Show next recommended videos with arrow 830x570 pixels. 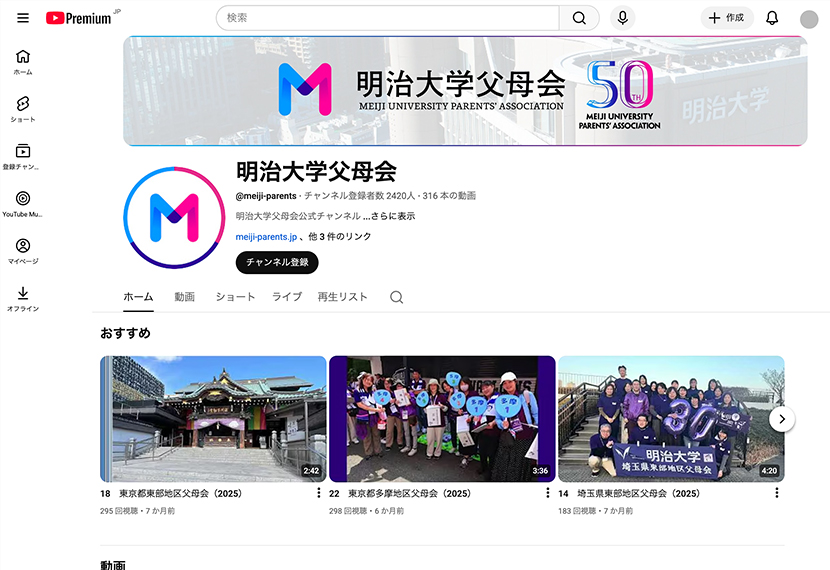point(782,419)
